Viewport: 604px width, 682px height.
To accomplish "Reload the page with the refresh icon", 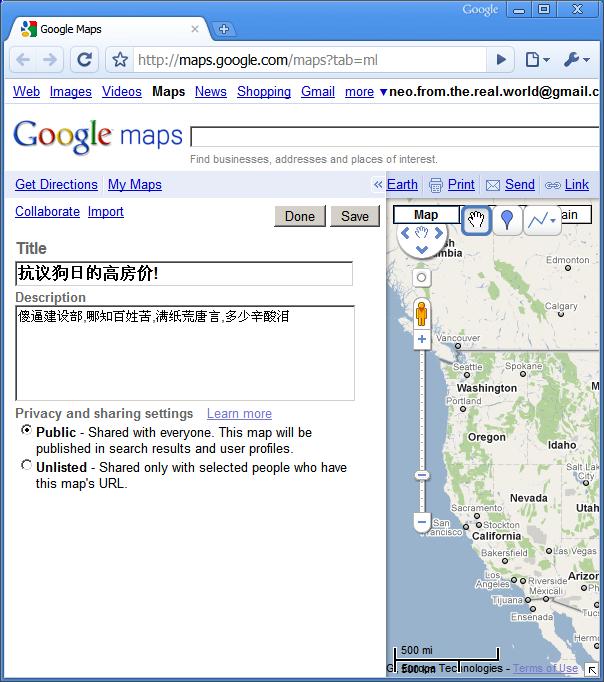I will 84,59.
